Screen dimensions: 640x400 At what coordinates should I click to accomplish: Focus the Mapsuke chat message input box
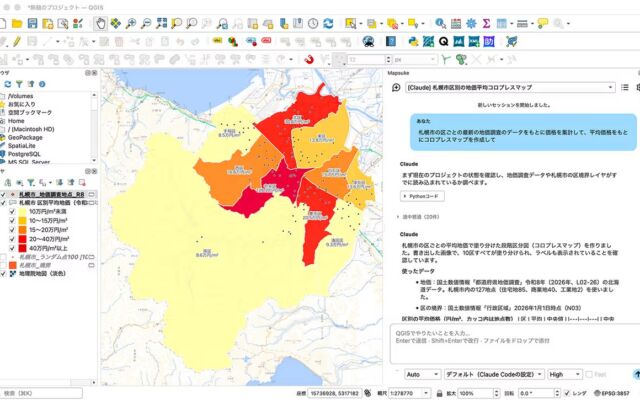[x=514, y=344]
